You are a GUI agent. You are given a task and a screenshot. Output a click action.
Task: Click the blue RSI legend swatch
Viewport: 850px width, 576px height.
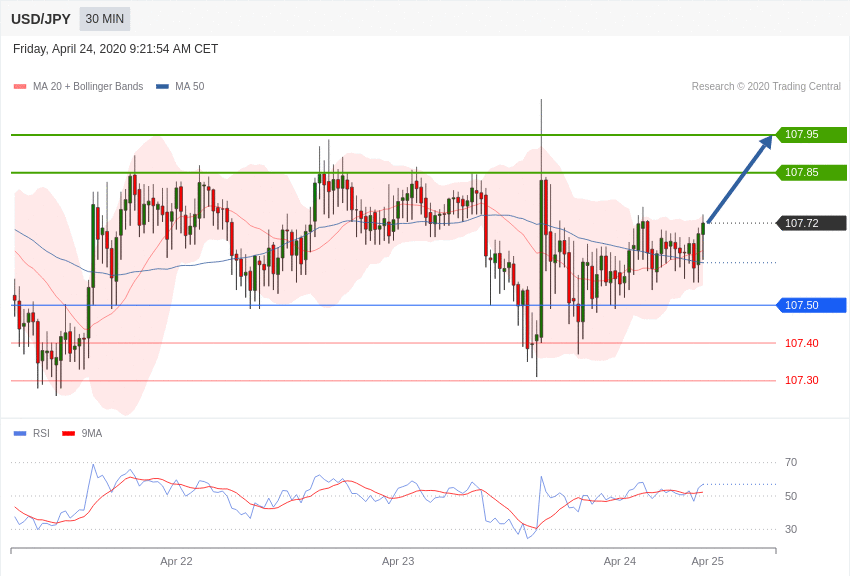tap(20, 433)
